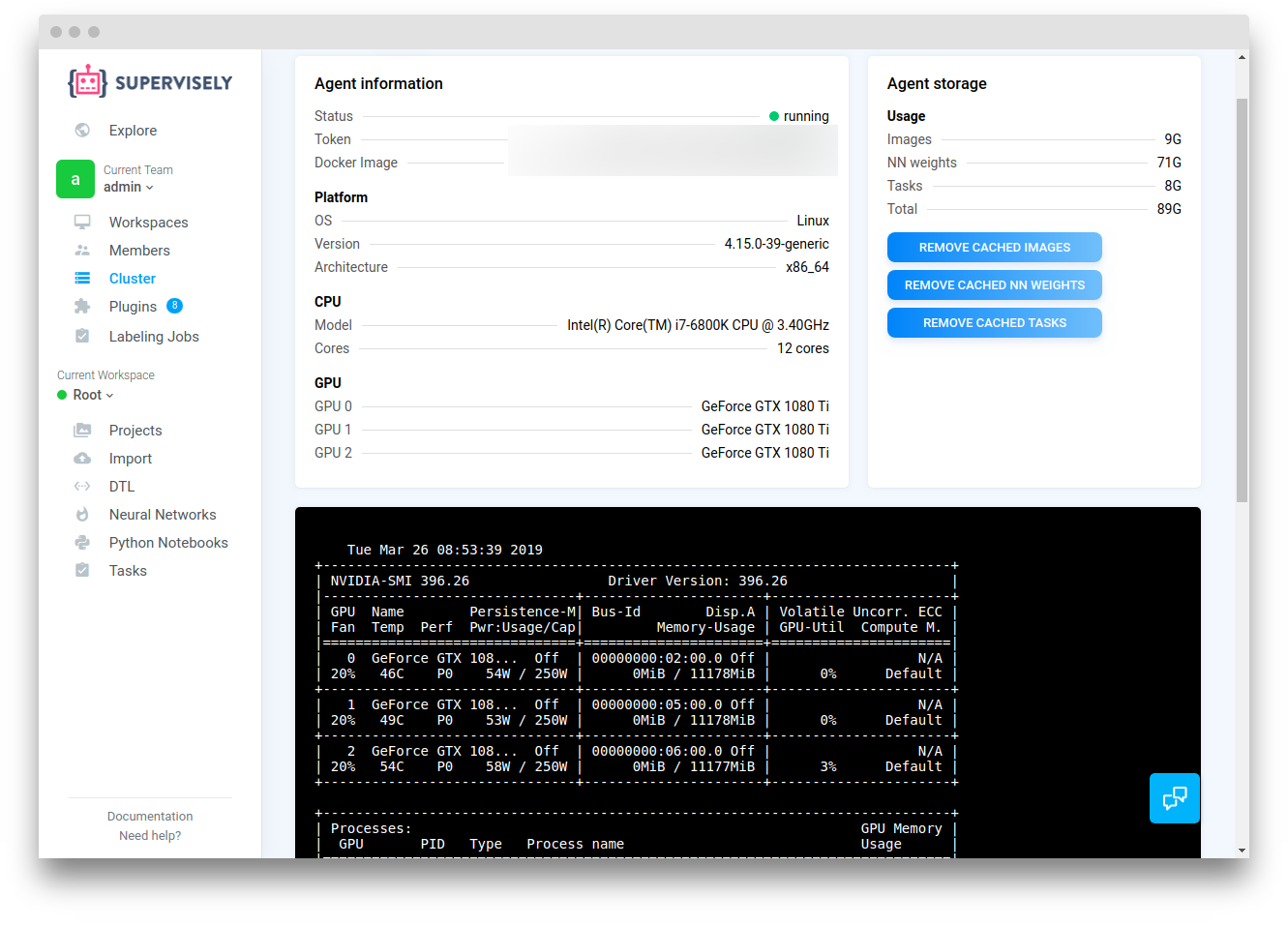
Task: Click Remove Cached NN Weights button
Action: tap(995, 285)
